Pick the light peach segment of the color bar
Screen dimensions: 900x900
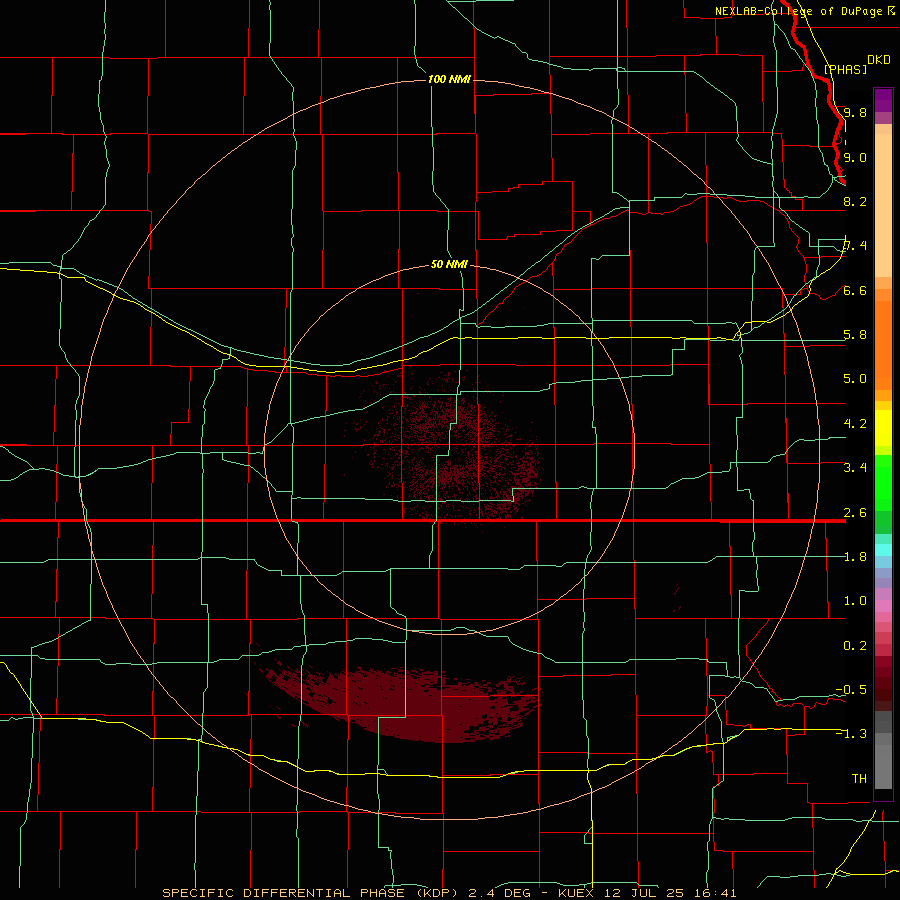click(883, 205)
